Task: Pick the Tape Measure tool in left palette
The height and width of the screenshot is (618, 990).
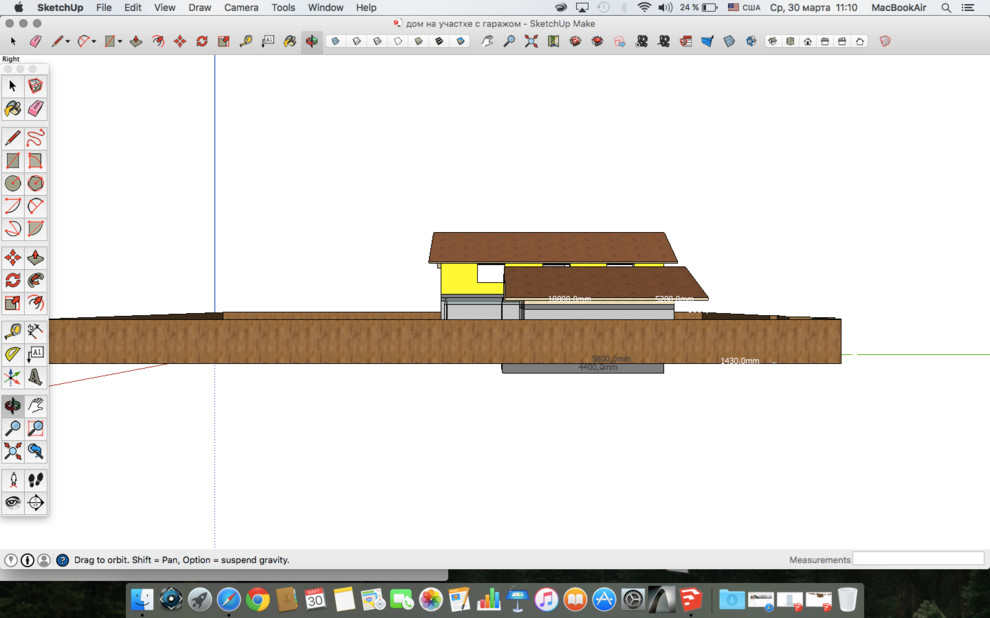Action: tap(13, 331)
